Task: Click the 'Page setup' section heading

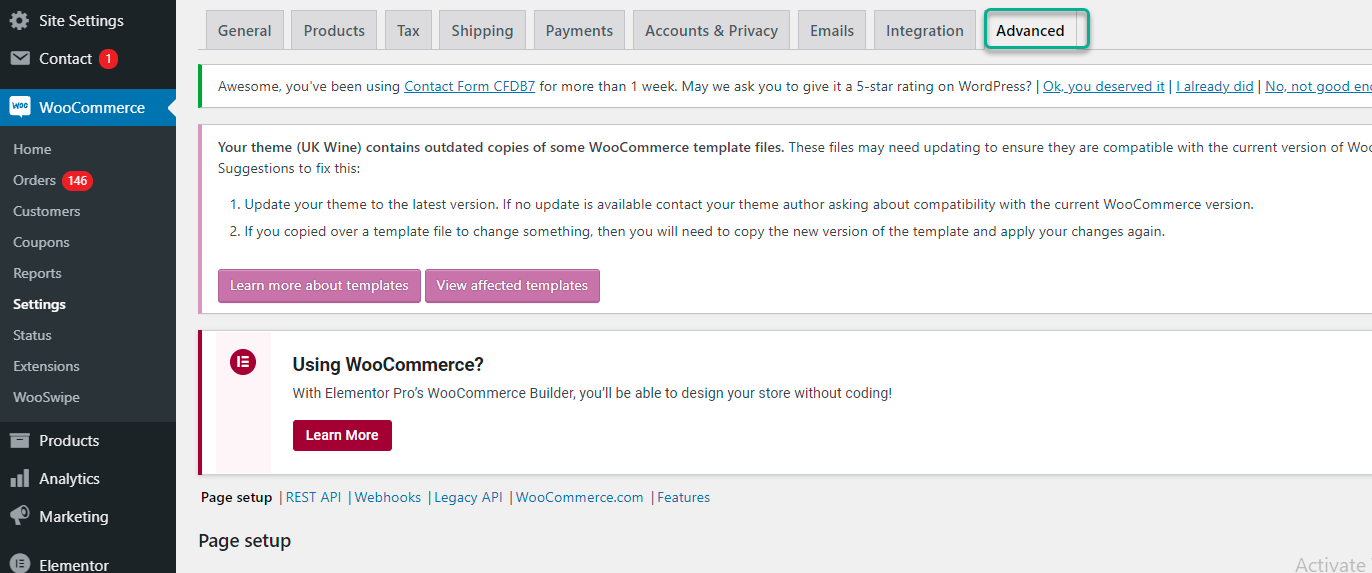Action: (245, 541)
